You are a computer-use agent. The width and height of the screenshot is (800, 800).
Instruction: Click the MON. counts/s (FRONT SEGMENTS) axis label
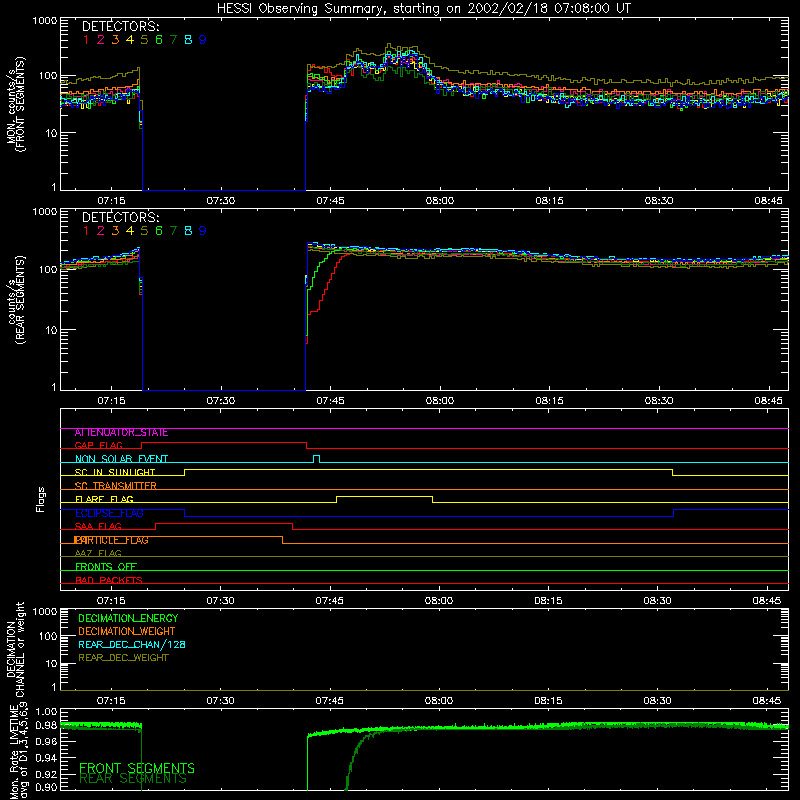pos(15,104)
